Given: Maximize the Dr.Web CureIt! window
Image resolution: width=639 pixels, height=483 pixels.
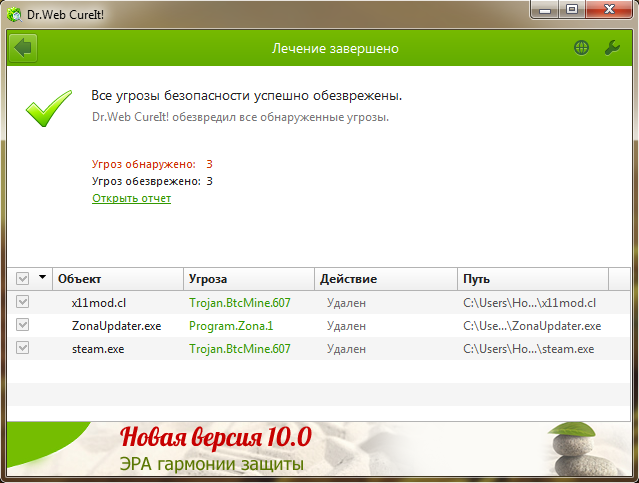Looking at the screenshot, I should [572, 10].
